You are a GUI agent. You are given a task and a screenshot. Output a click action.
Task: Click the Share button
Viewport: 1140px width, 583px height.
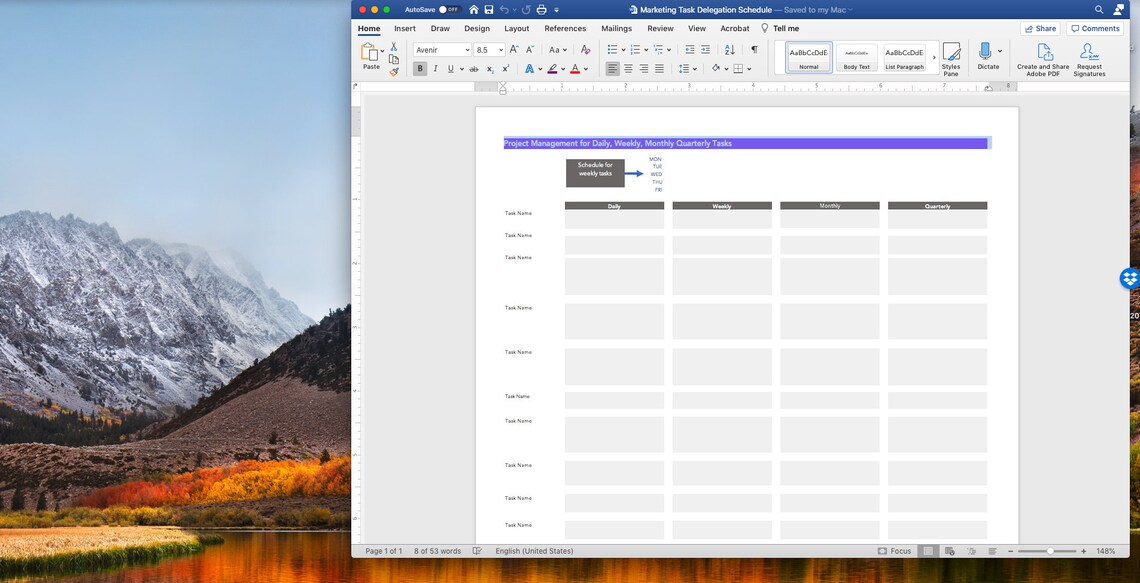tap(1040, 28)
